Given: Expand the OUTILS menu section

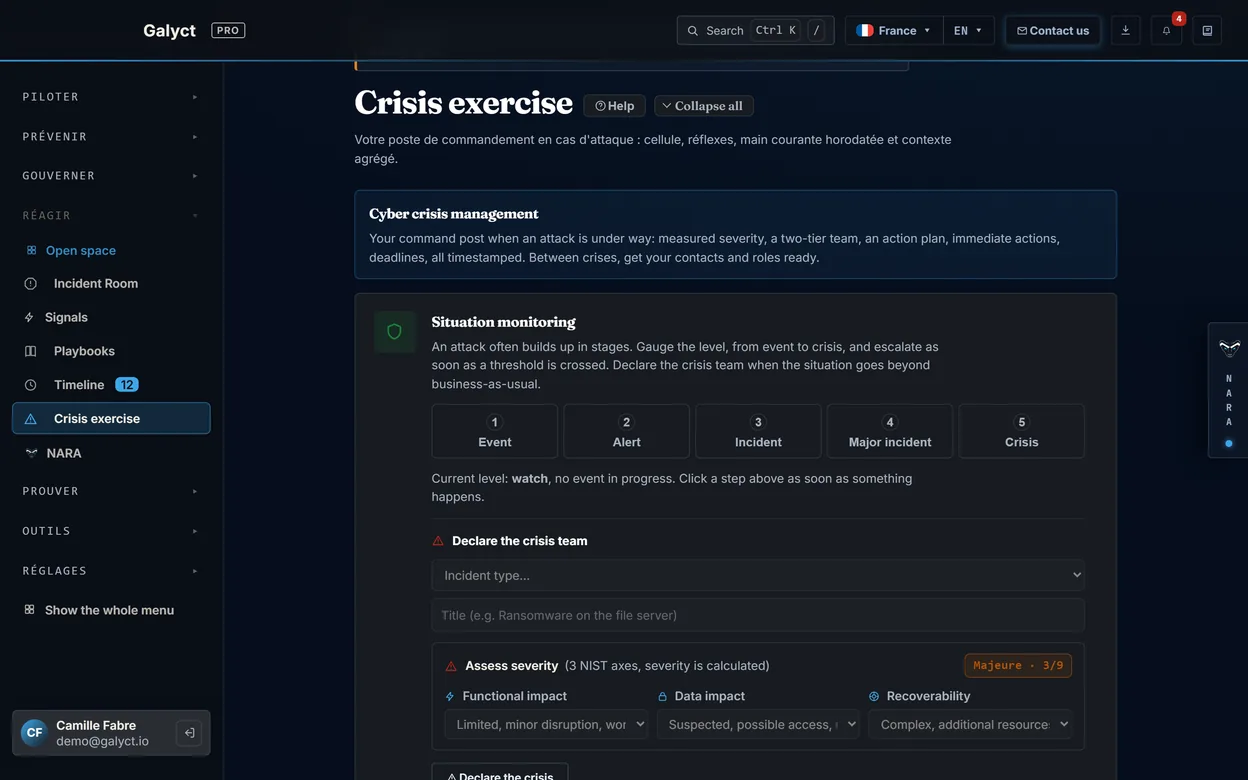Looking at the screenshot, I should 111,531.
